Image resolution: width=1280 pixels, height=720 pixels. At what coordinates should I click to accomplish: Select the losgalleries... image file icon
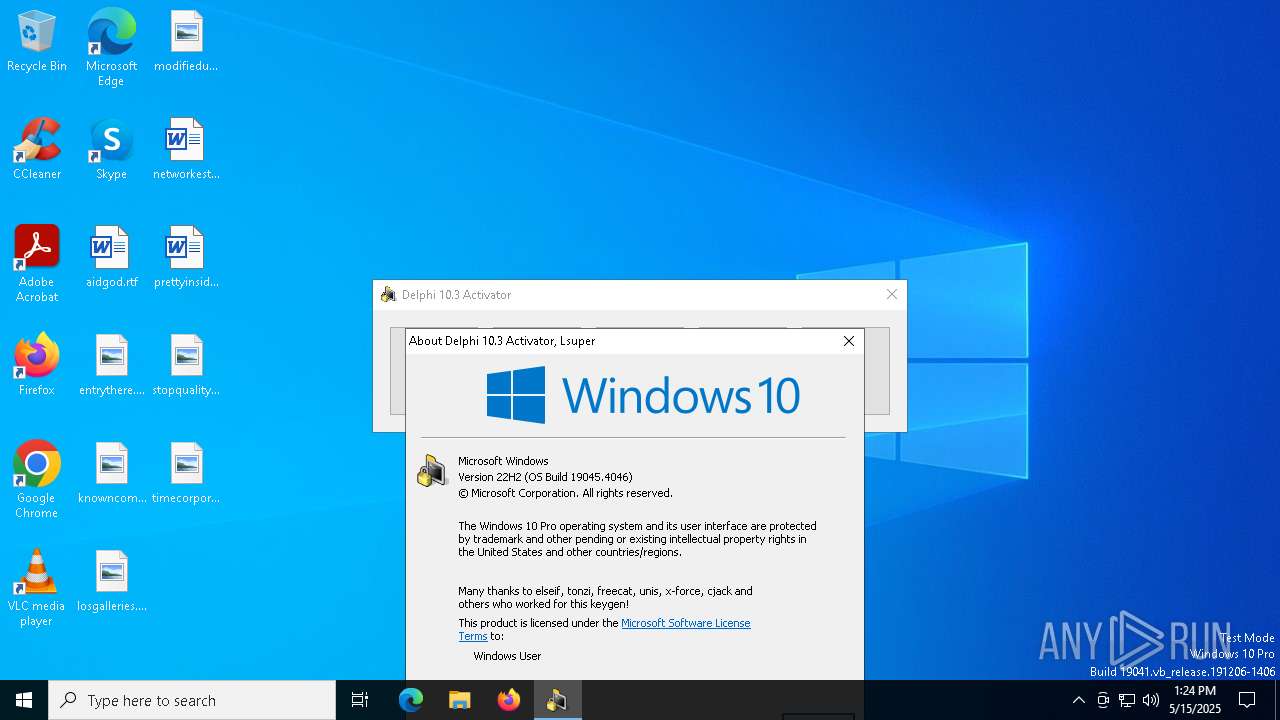[x=111, y=582]
